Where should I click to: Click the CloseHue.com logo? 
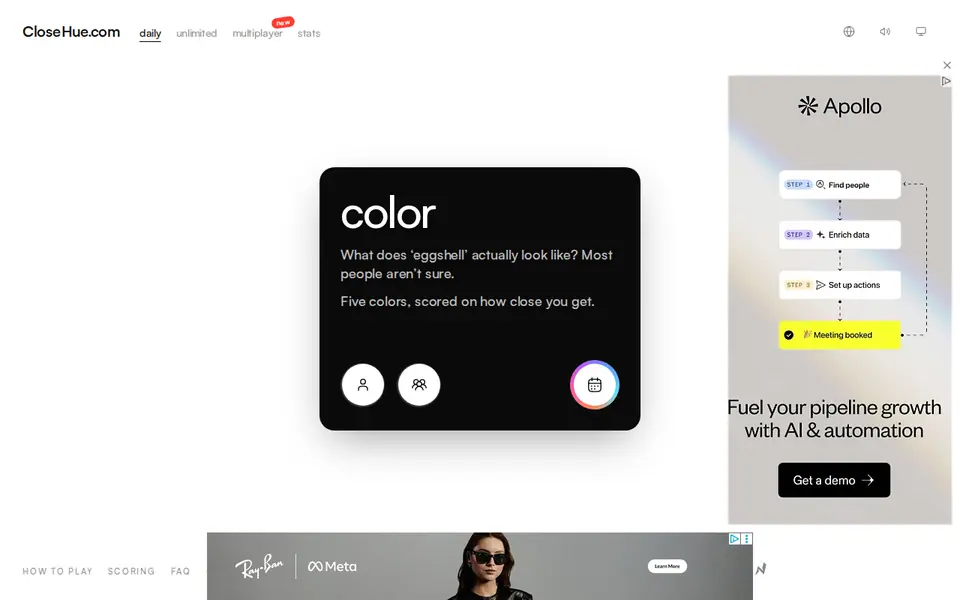(x=71, y=32)
